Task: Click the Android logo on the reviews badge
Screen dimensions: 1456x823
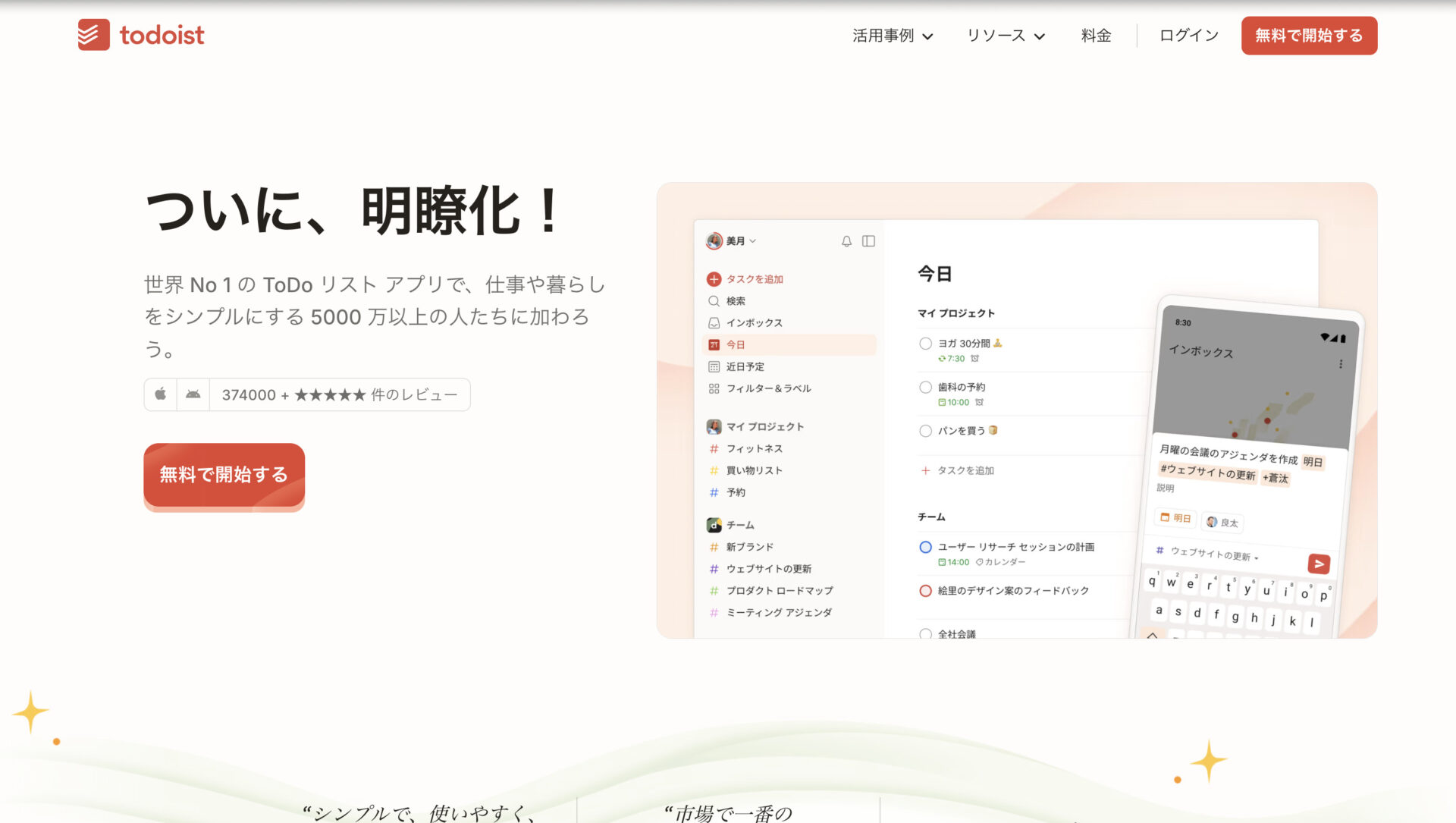Action: tap(193, 394)
